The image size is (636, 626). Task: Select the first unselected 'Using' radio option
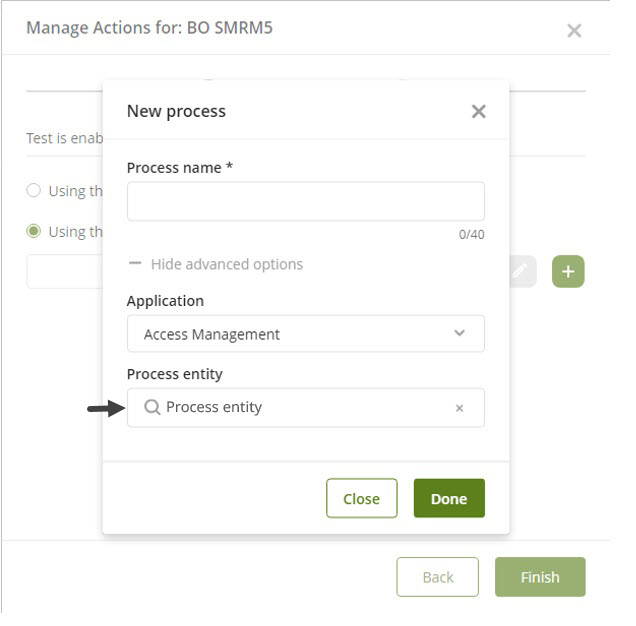click(34, 191)
